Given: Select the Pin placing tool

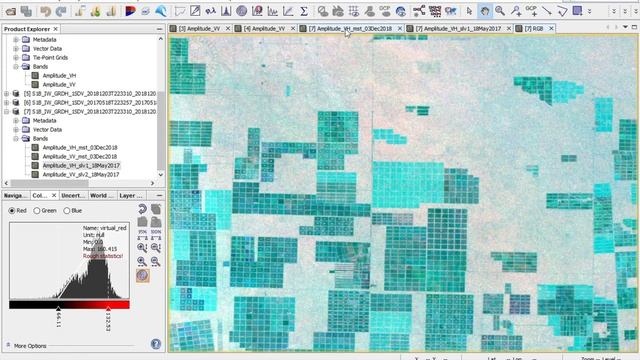Looking at the screenshot, I should pyautogui.click(x=516, y=11).
